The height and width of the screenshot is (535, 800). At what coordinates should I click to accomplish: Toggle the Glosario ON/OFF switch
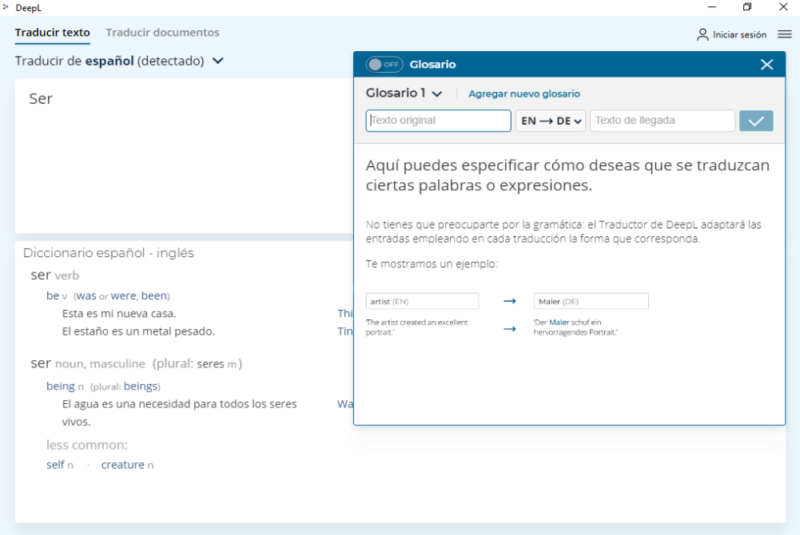[x=384, y=64]
